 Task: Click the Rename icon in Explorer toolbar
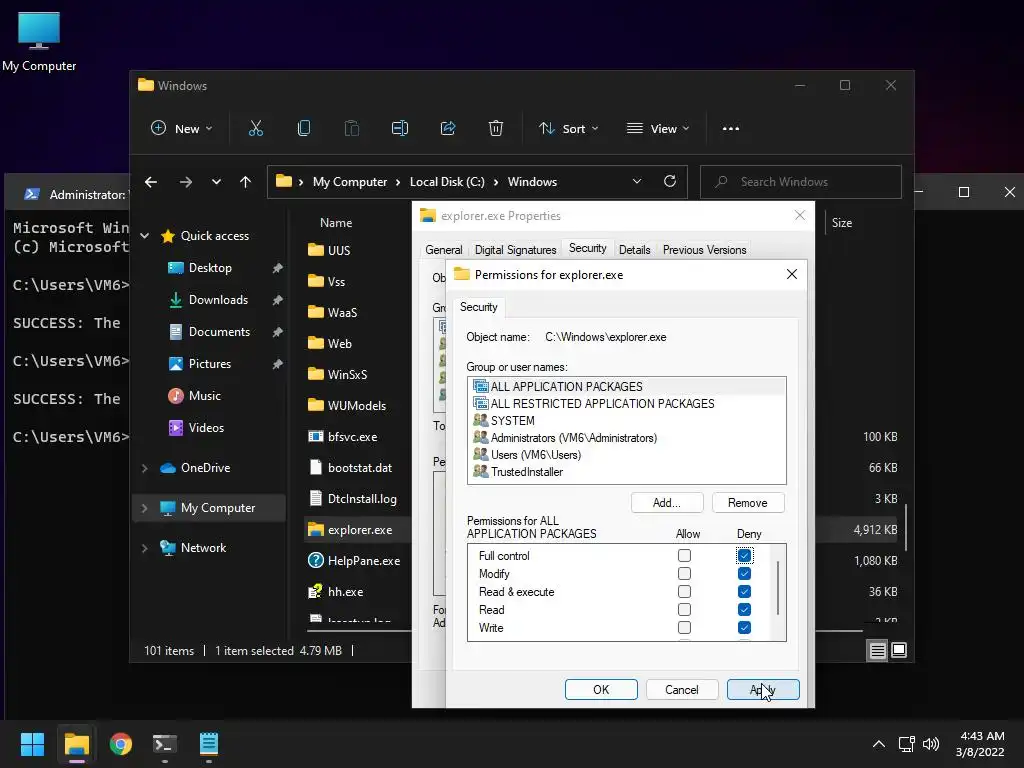pyautogui.click(x=400, y=129)
